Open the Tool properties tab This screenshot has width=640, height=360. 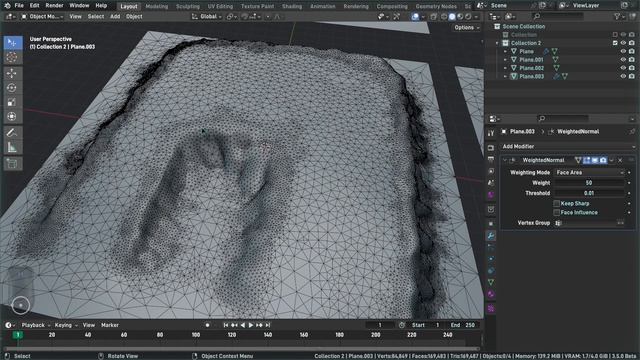coord(491,133)
